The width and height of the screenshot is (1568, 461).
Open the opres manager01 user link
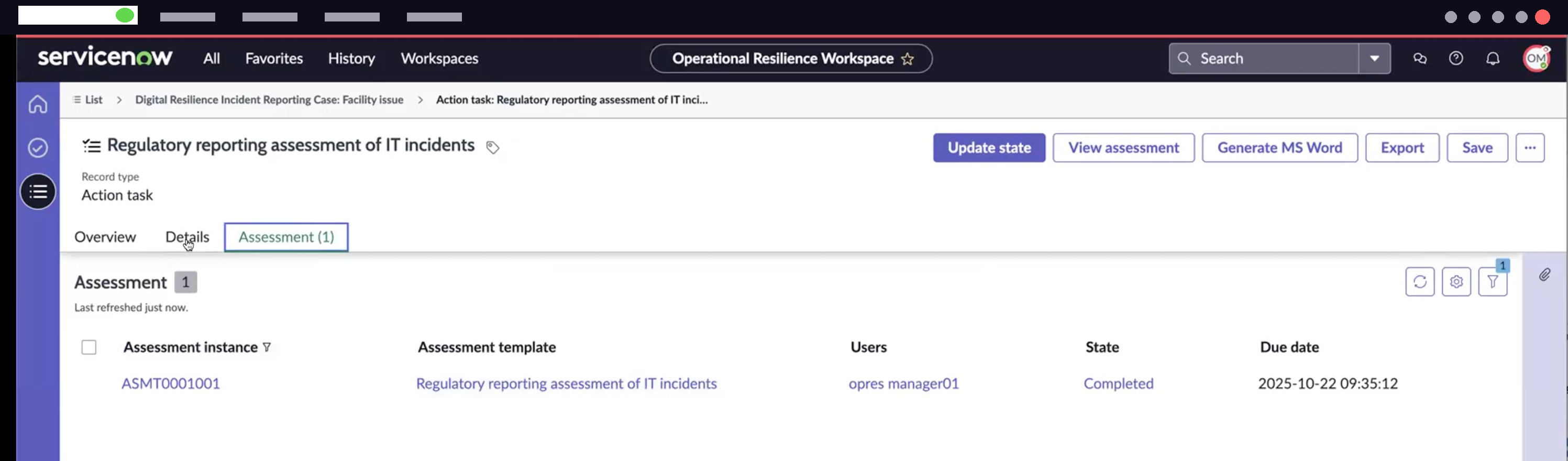point(903,383)
